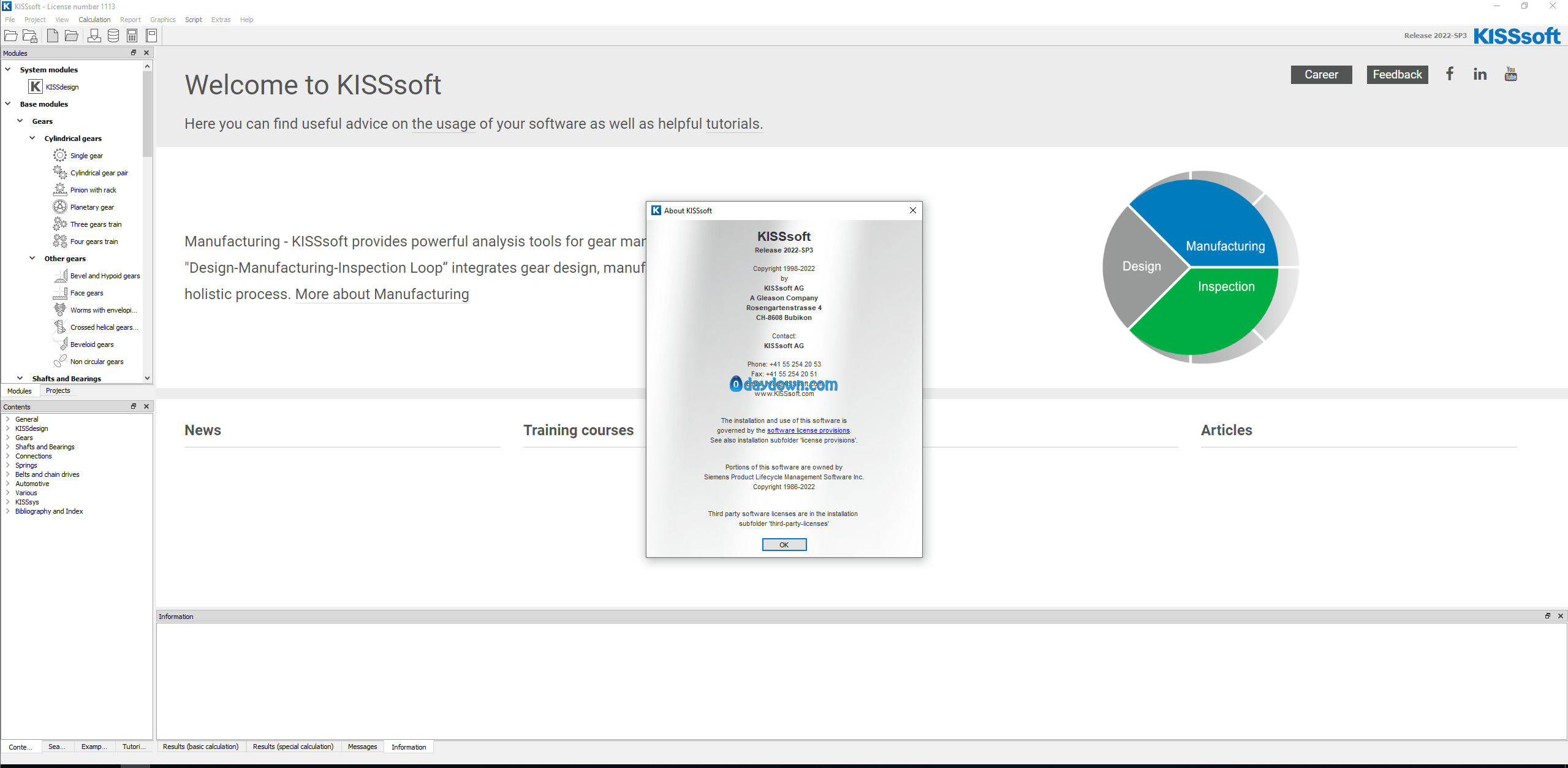Open the Calculation menu
Viewport: 1568px width, 768px height.
coord(94,20)
